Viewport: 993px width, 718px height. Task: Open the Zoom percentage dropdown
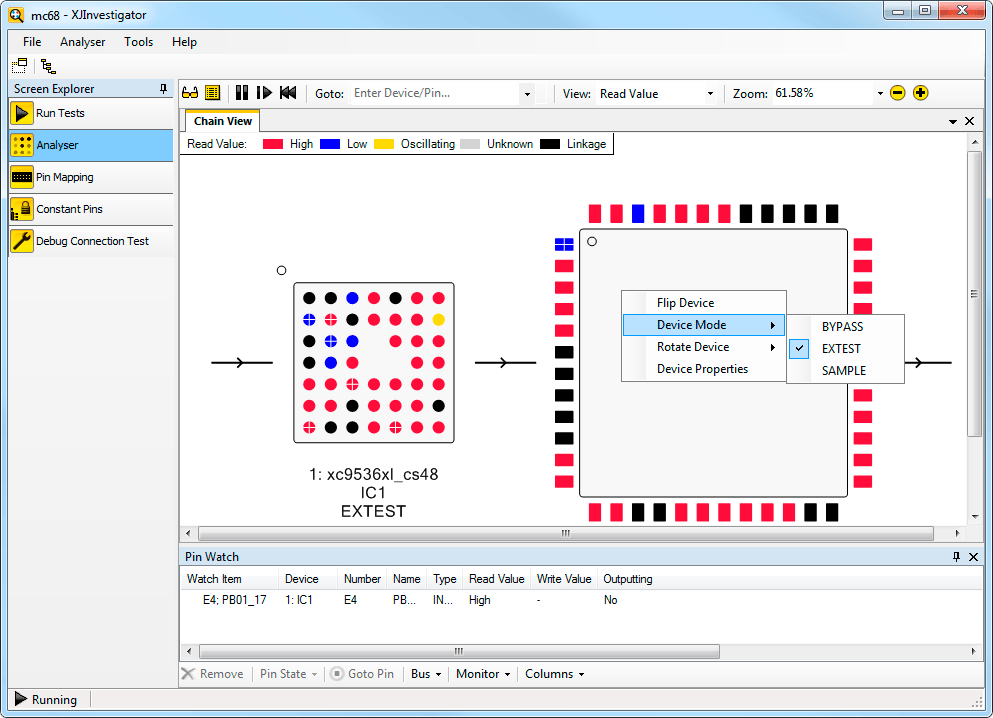click(880, 94)
